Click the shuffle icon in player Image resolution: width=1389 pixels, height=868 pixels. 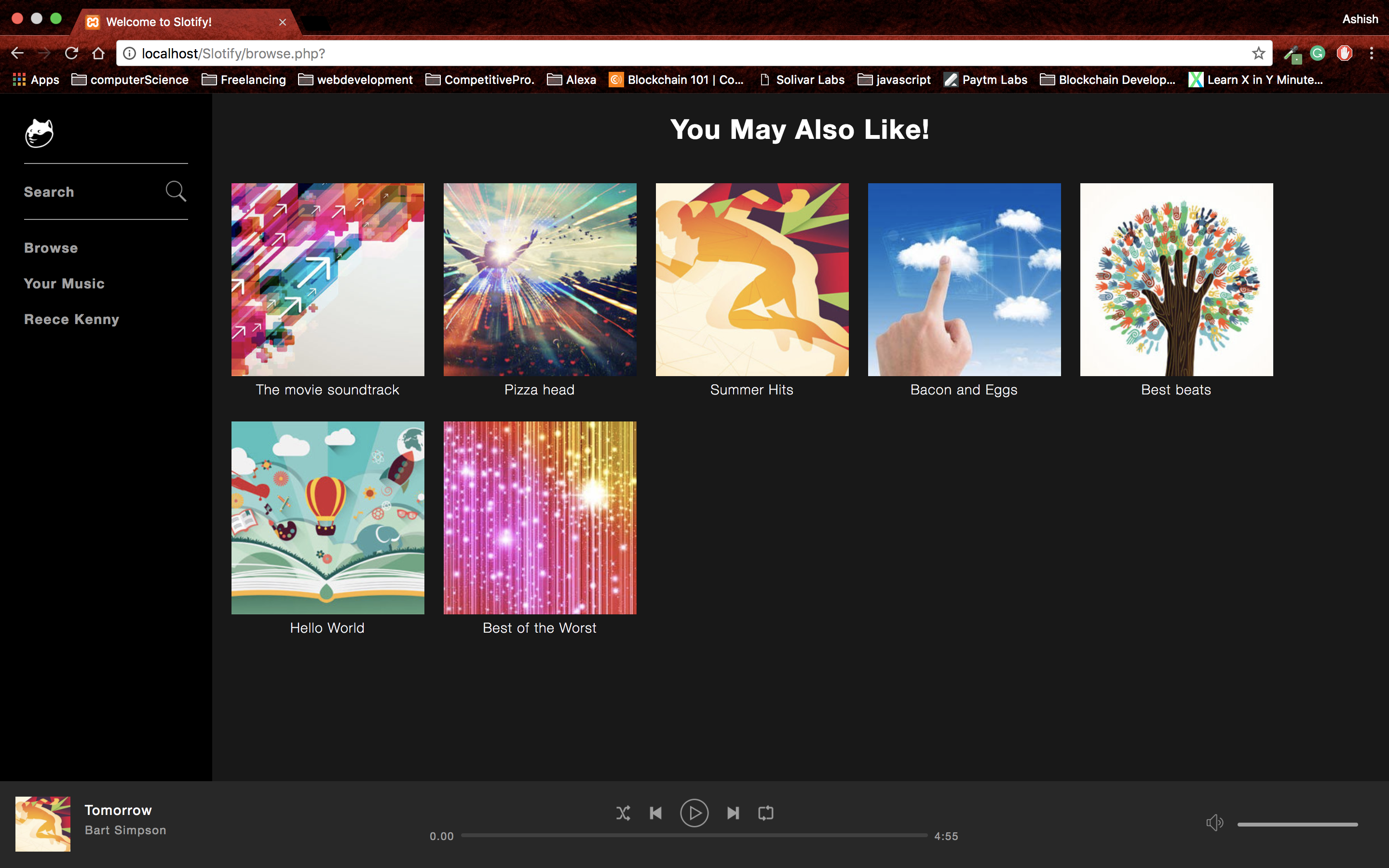(x=623, y=813)
